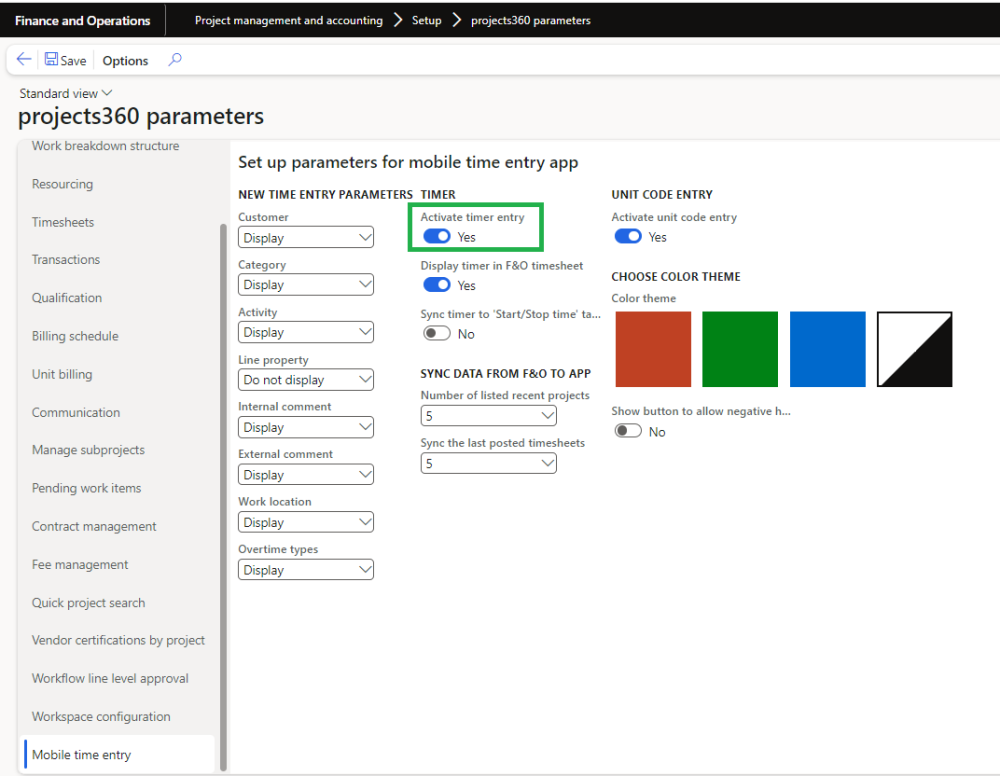Viewport: 1000px width, 776px height.
Task: Open the Options menu
Action: (125, 61)
